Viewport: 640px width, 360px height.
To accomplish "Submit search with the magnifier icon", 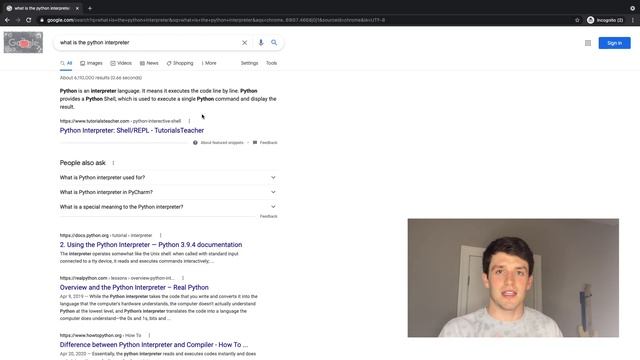I will [274, 42].
